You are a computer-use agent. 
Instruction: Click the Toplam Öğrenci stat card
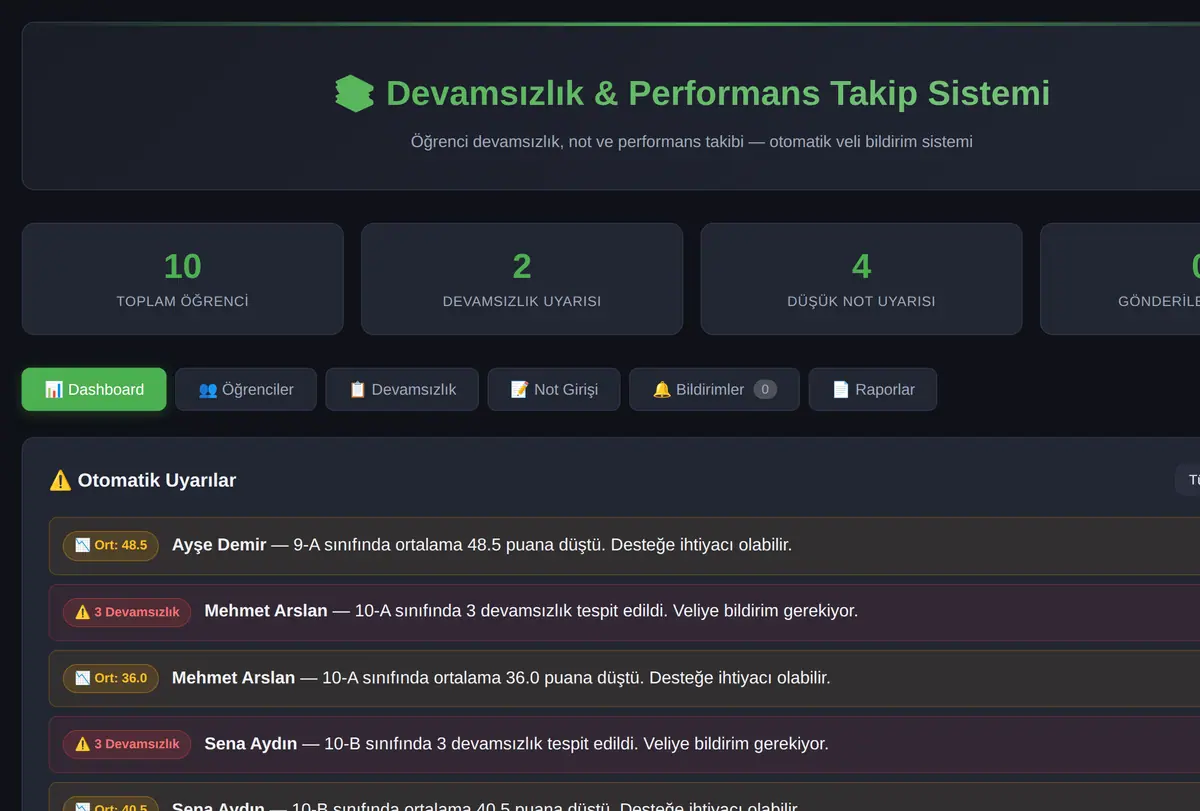pyautogui.click(x=182, y=279)
